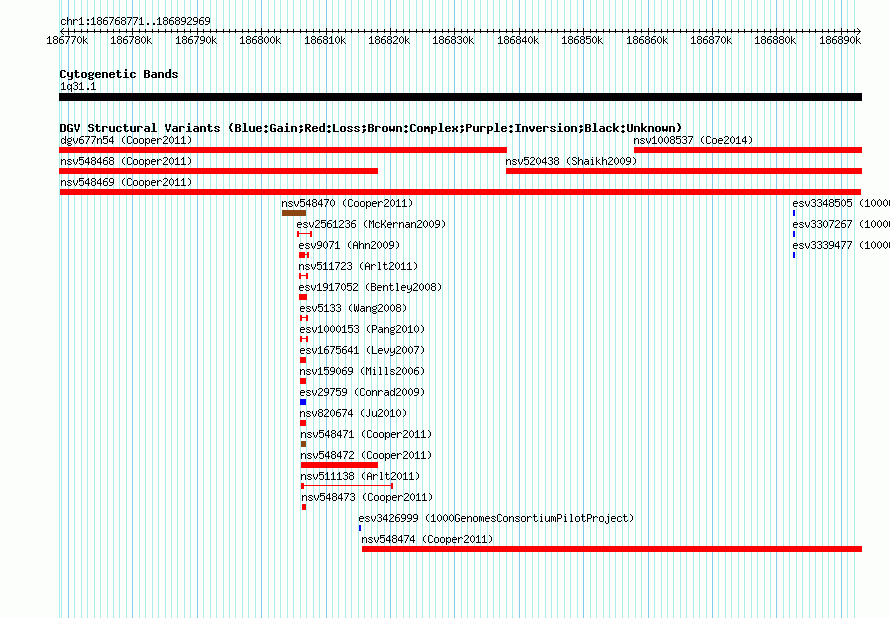Click nsv548471 (Cooper2011) label
This screenshot has height=618, width=890.
tap(366, 434)
